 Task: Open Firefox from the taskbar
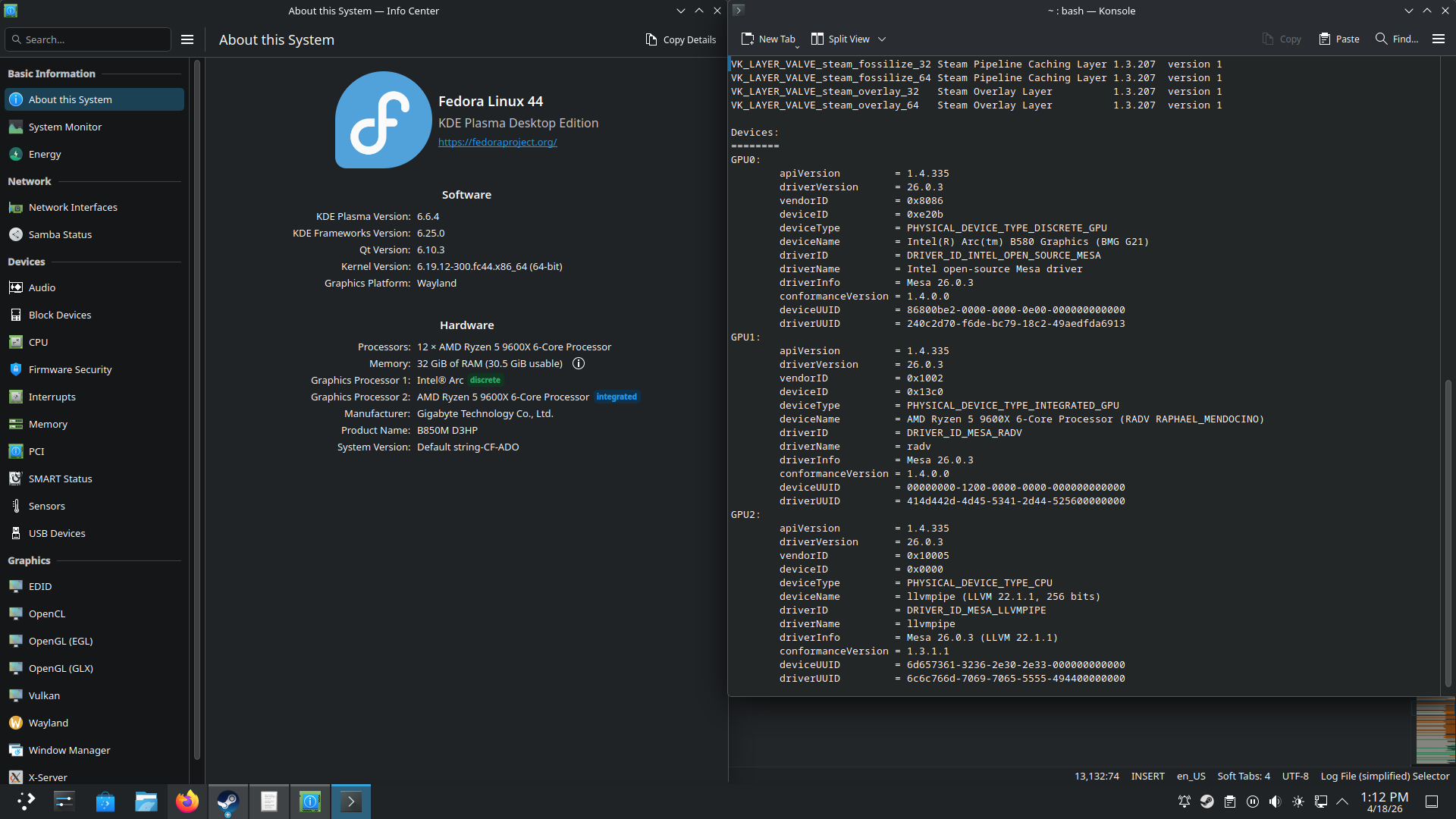click(x=187, y=802)
